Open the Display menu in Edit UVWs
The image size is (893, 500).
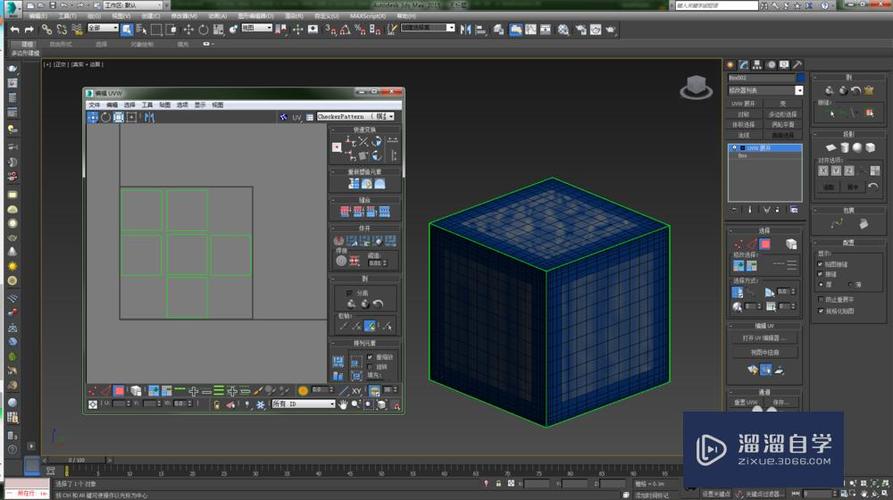pyautogui.click(x=200, y=105)
